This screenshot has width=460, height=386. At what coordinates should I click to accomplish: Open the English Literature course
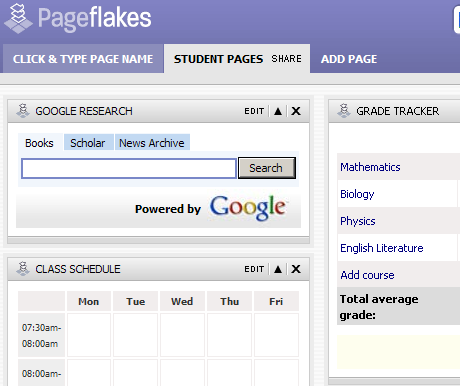(382, 248)
